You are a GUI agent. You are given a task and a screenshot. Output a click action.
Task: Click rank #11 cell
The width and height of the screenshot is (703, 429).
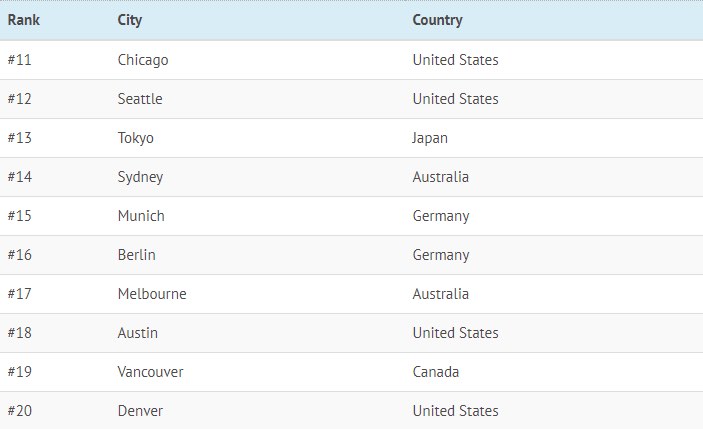pyautogui.click(x=20, y=60)
